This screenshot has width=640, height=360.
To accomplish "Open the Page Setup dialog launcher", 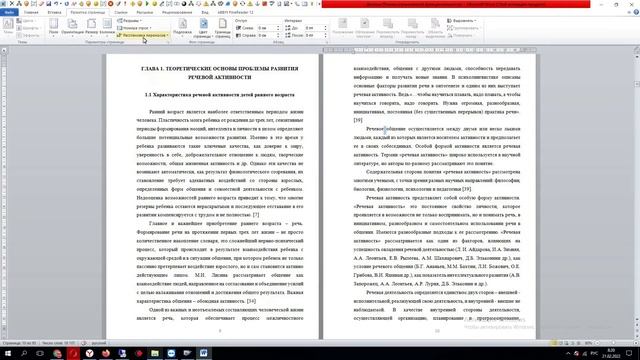I will tap(168, 42).
